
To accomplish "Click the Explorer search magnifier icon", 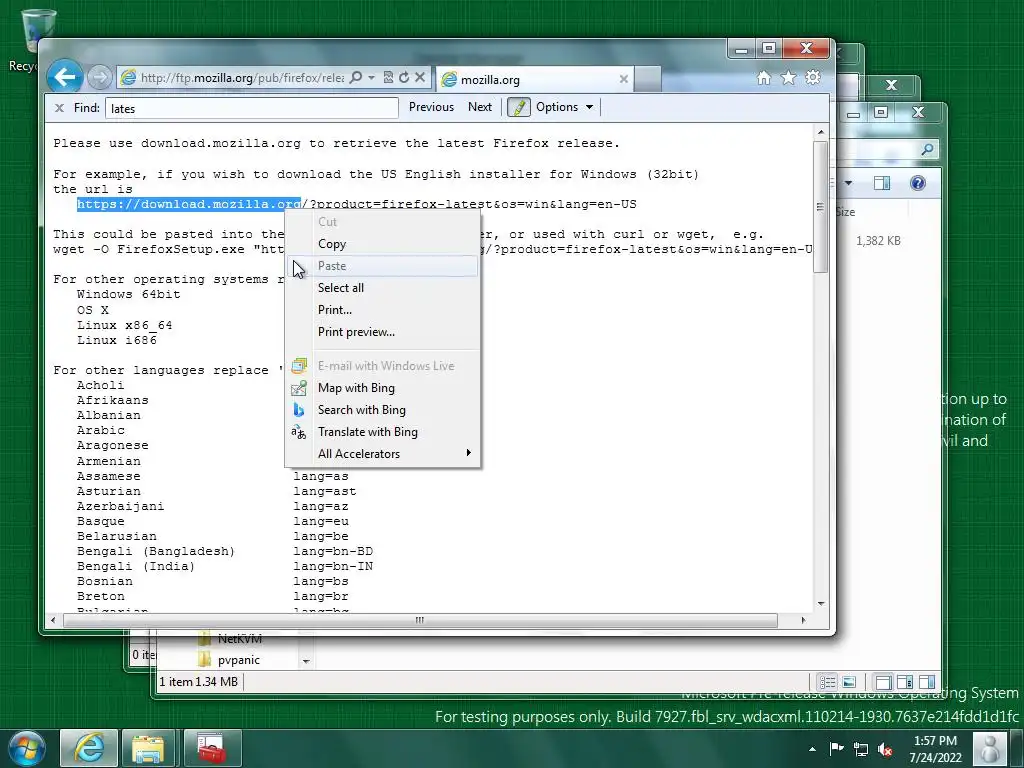I will [927, 150].
